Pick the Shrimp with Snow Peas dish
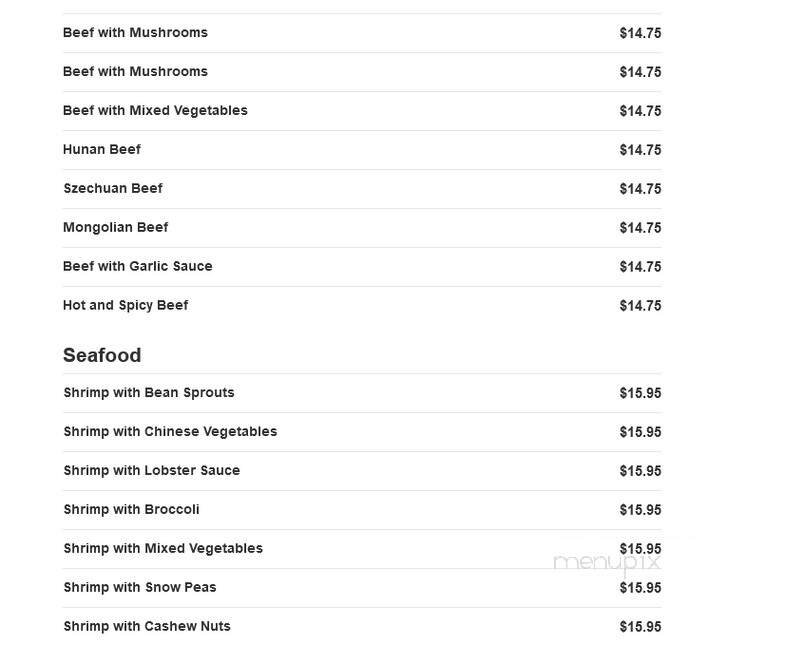This screenshot has width=786, height=645. point(140,588)
